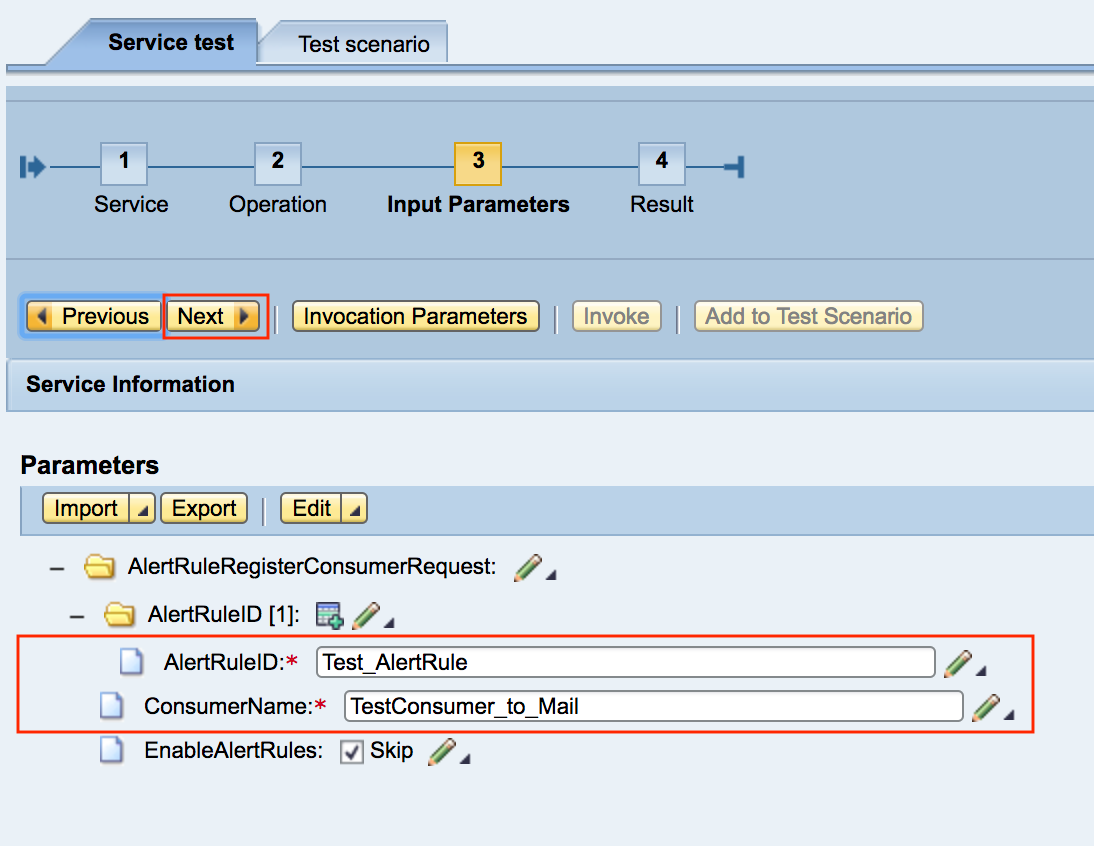
Task: Click the EnableAlertRules label
Action: [234, 750]
